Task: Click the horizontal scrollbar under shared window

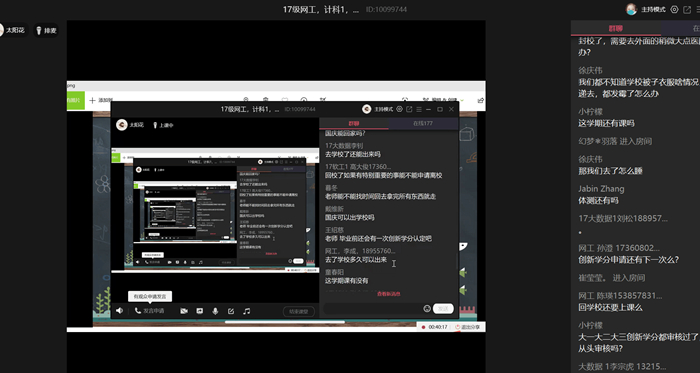Action: pos(284,322)
